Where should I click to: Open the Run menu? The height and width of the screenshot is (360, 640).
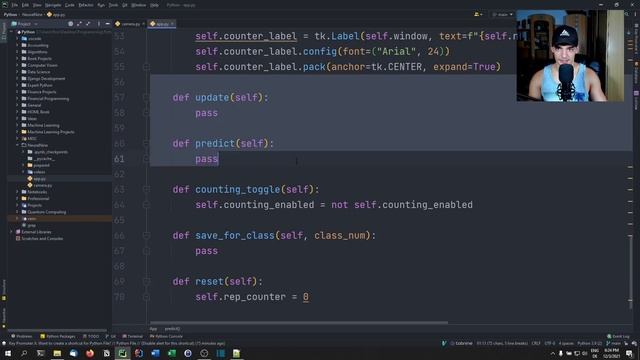coord(101,5)
